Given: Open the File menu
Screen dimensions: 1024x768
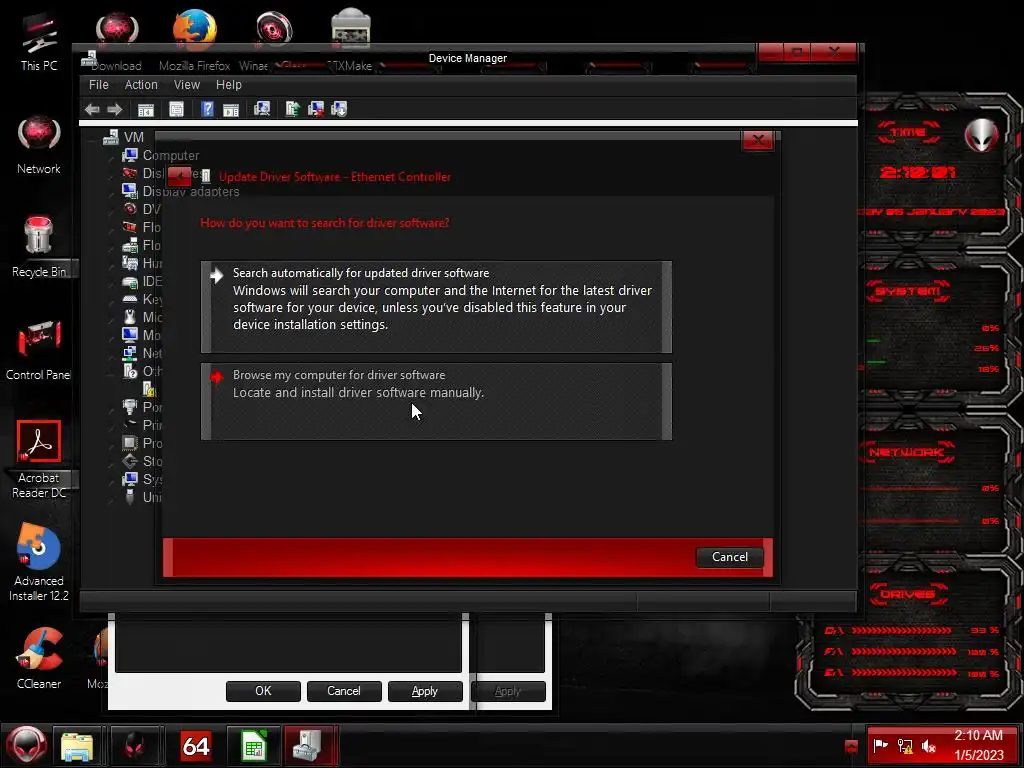Looking at the screenshot, I should (99, 85).
